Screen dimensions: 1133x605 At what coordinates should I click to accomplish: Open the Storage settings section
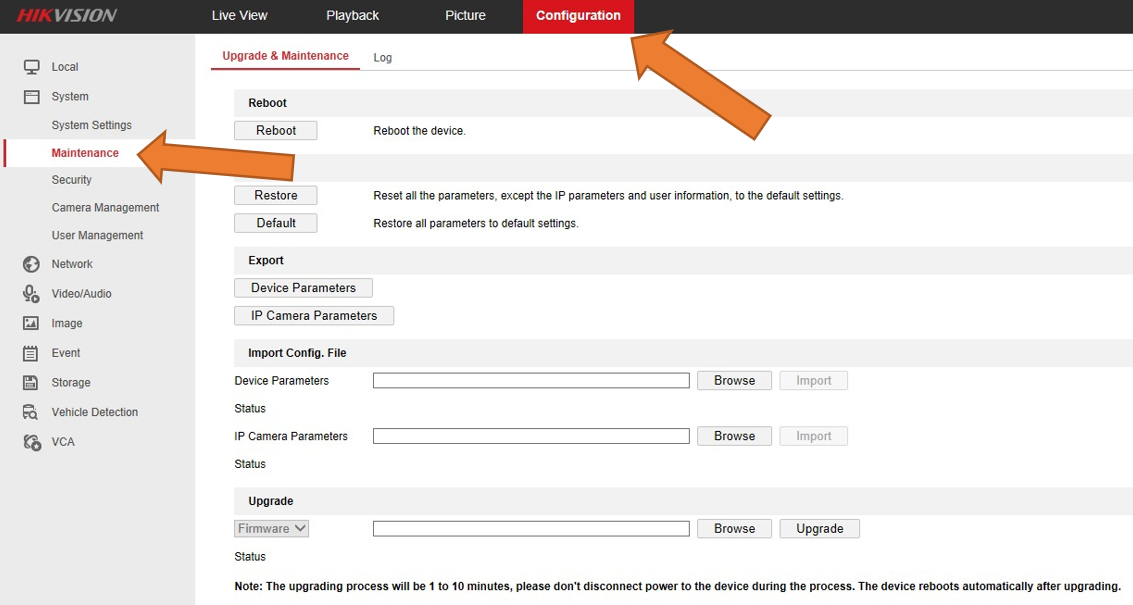(x=70, y=382)
